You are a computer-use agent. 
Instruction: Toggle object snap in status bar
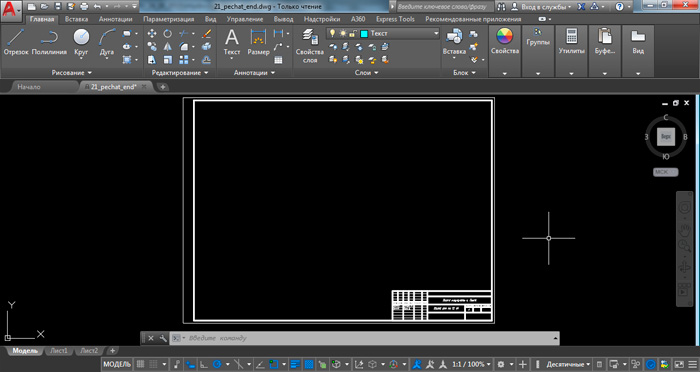click(273, 364)
